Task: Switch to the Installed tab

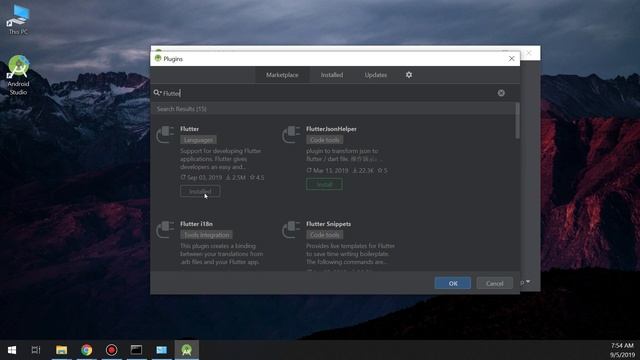Action: click(331, 75)
